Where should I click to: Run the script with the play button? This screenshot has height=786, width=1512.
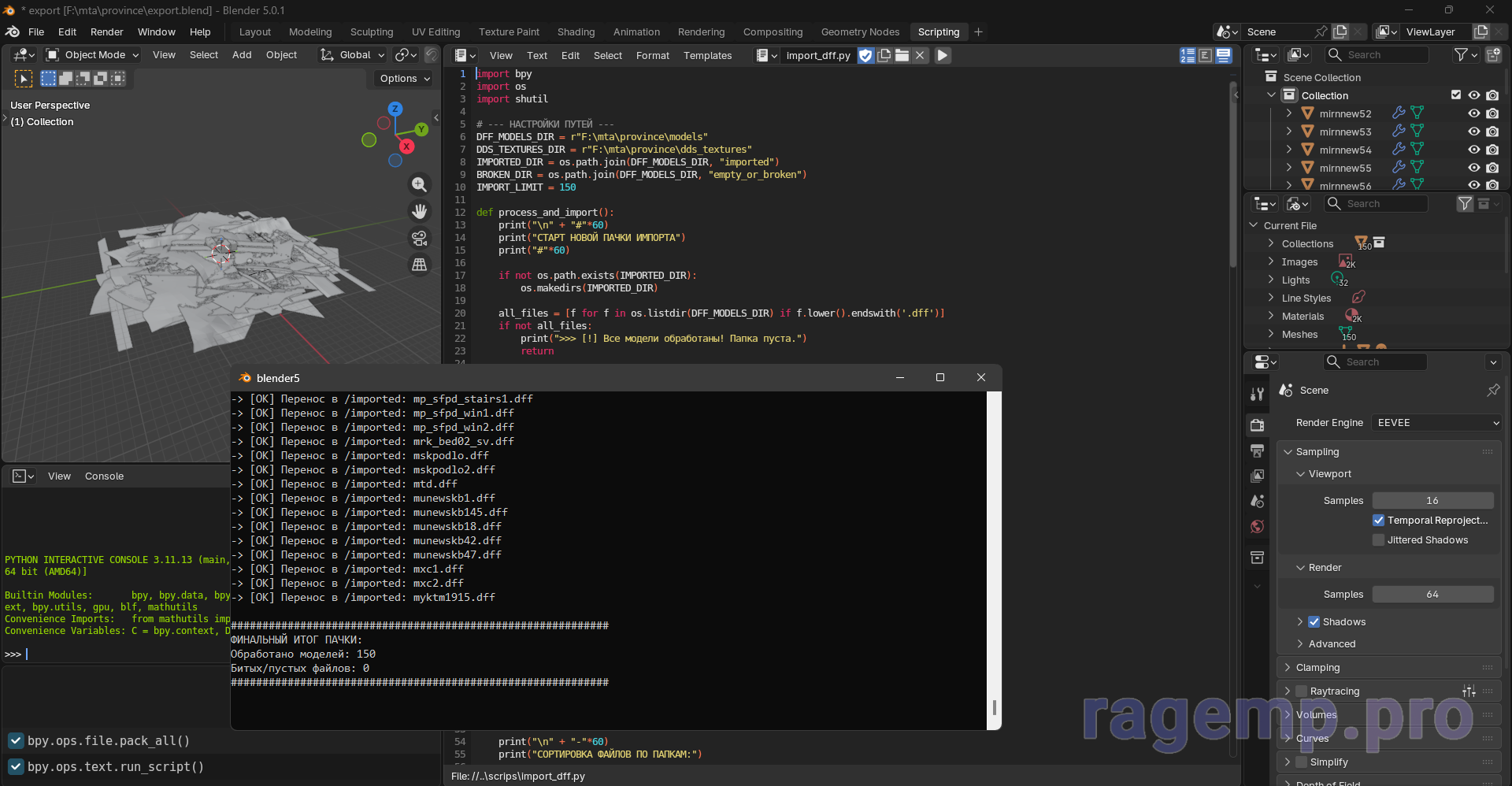click(943, 55)
